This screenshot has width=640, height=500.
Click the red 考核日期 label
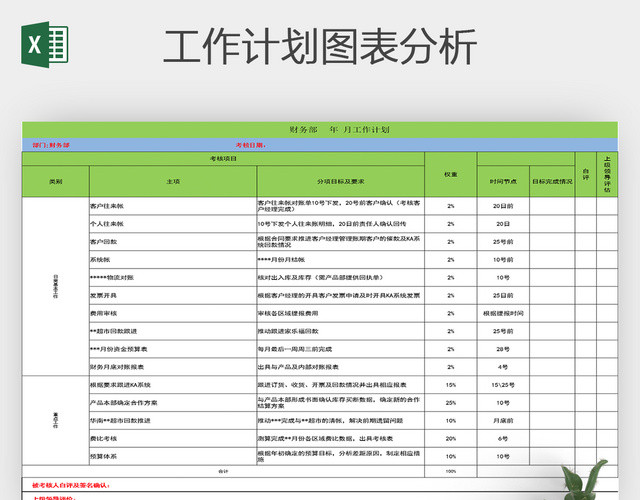(x=251, y=145)
